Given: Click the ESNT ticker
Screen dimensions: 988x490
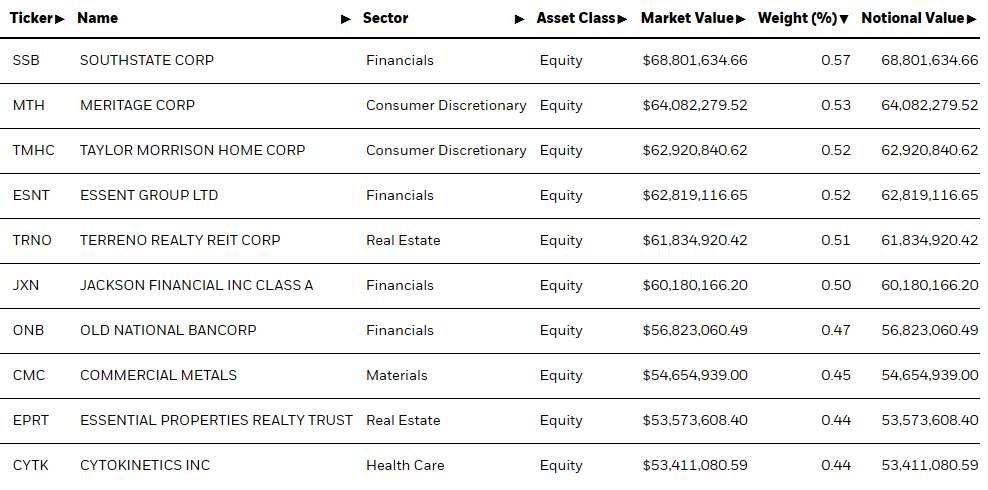Looking at the screenshot, I should pyautogui.click(x=32, y=195).
